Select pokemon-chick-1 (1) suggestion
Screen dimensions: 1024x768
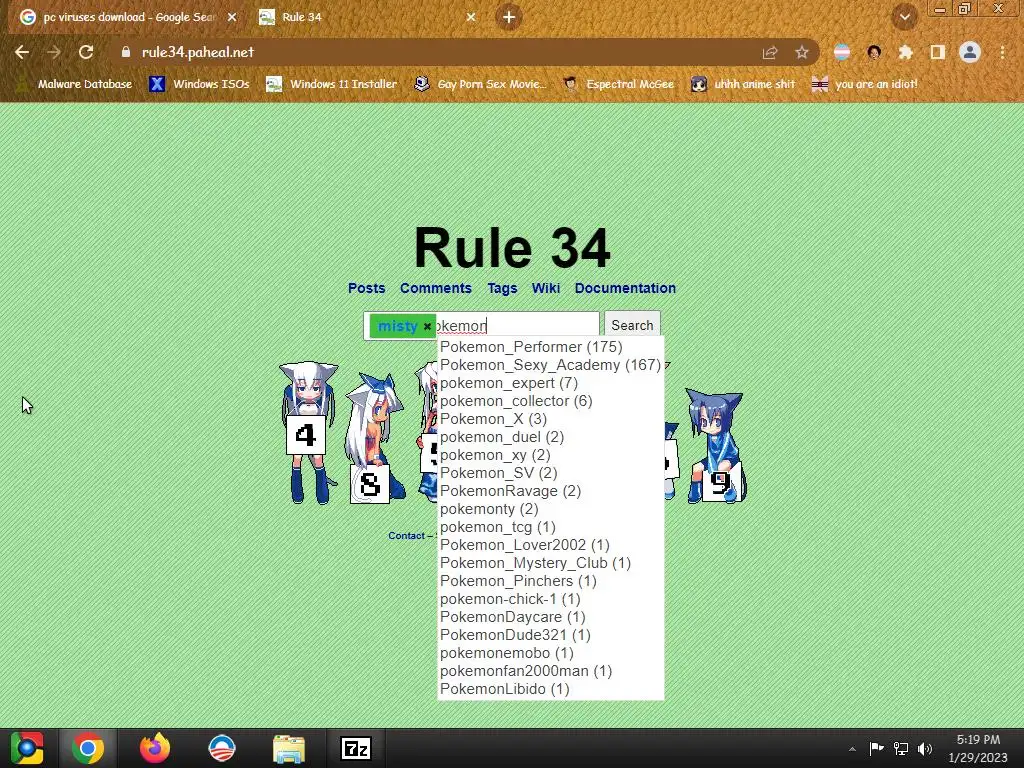[551, 599]
